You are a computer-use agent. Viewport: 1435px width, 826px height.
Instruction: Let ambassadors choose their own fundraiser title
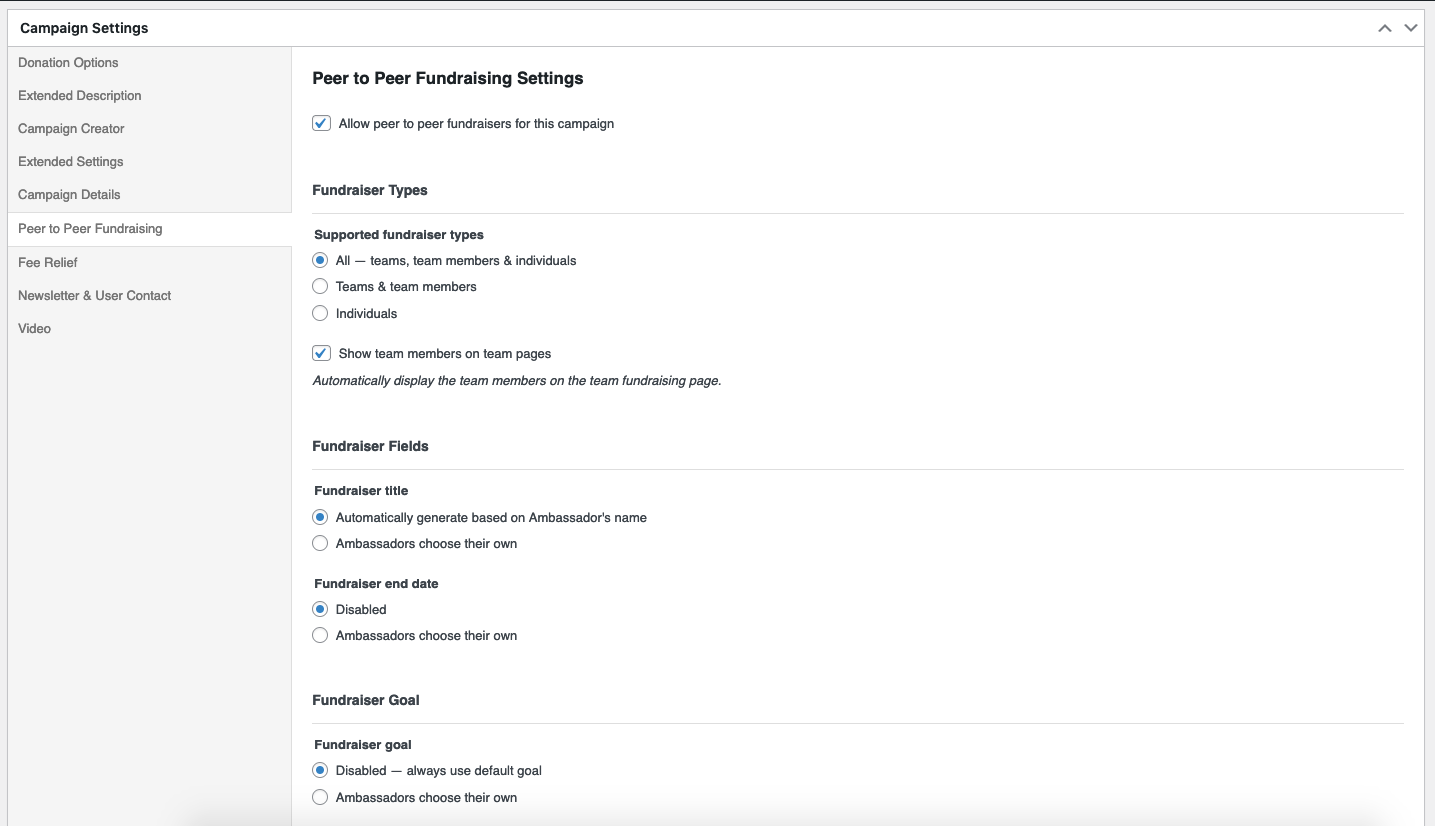[320, 543]
